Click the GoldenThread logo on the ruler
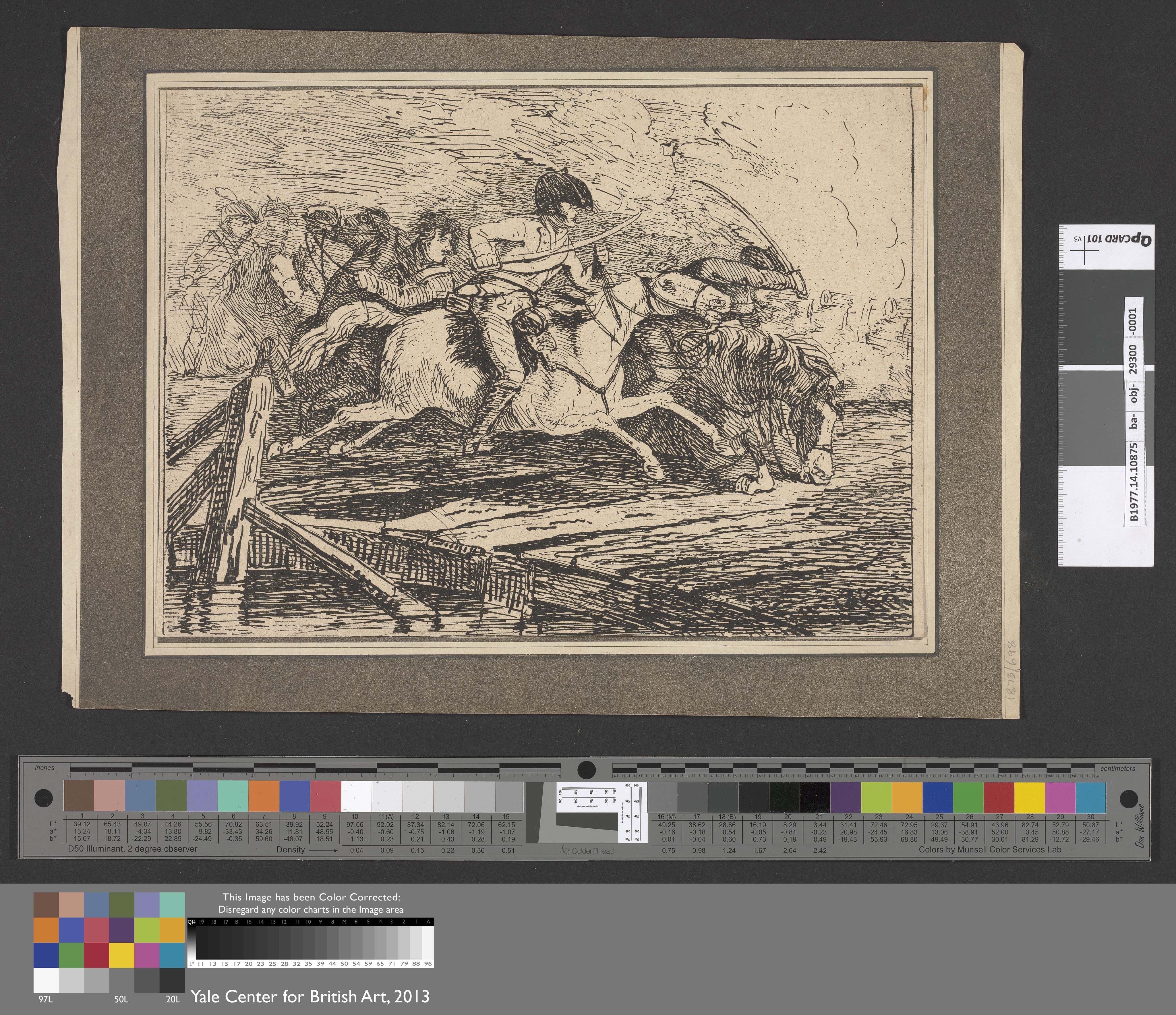The image size is (1176, 1015). tap(586, 850)
